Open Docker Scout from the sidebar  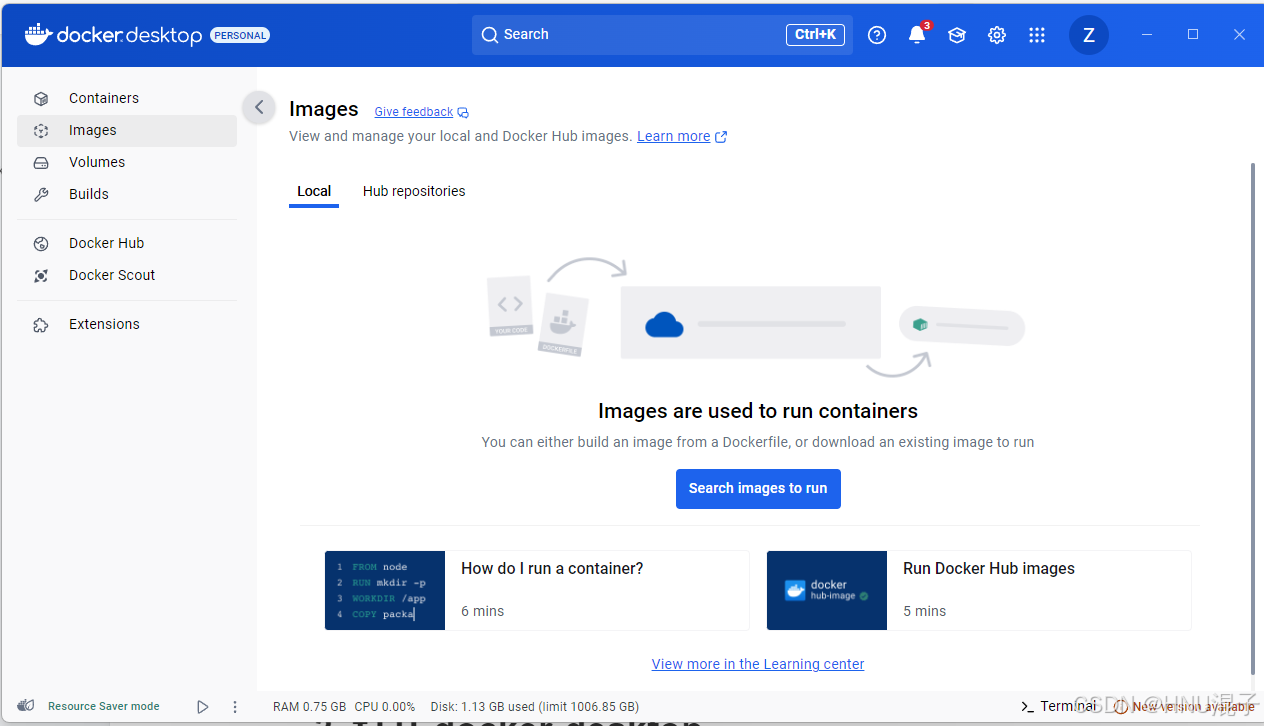[x=111, y=275]
